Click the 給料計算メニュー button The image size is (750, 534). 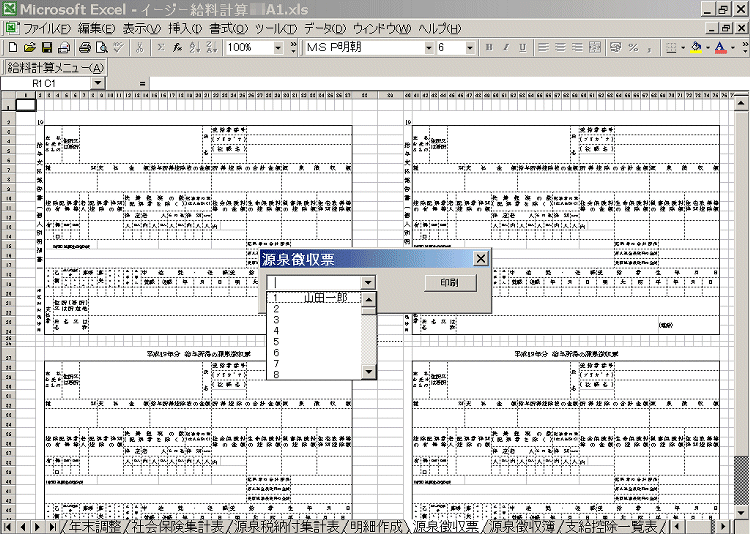55,67
